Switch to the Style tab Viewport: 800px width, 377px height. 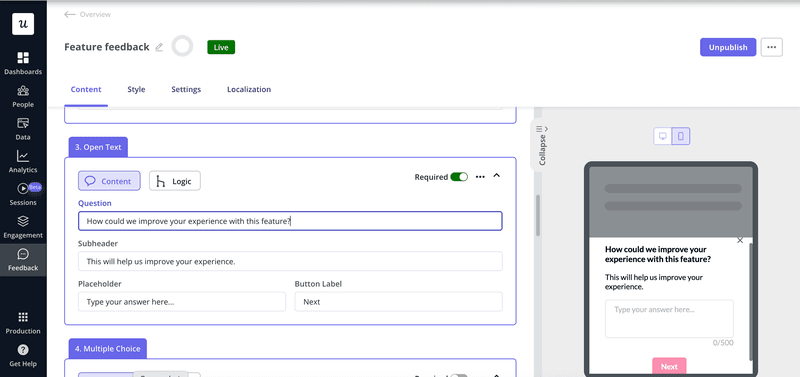[136, 89]
